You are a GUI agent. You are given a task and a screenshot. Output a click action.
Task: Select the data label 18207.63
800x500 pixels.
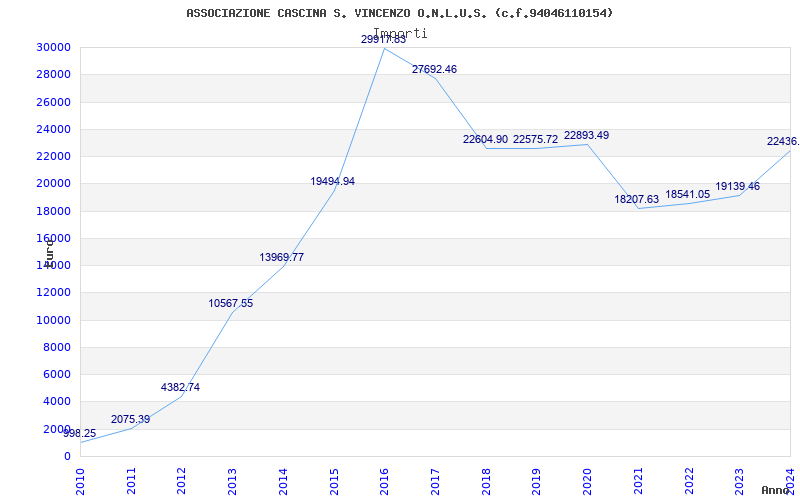[x=636, y=199]
